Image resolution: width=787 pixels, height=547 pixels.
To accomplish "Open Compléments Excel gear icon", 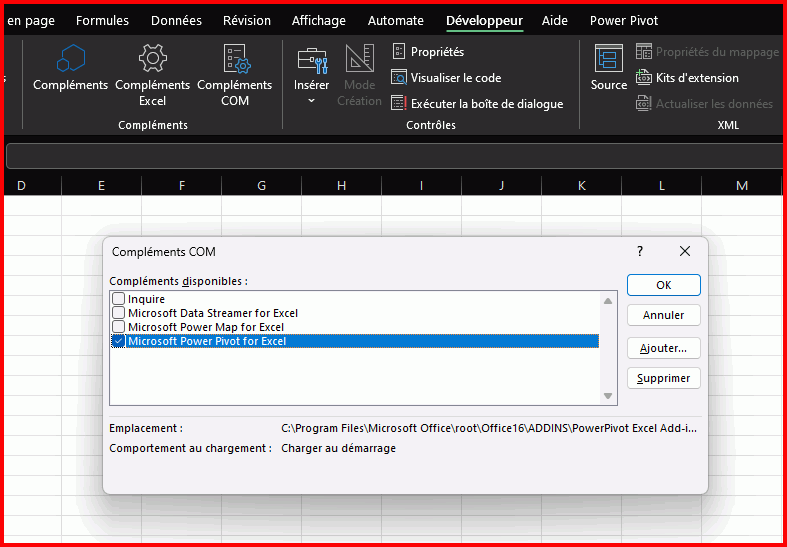I will pyautogui.click(x=152, y=59).
